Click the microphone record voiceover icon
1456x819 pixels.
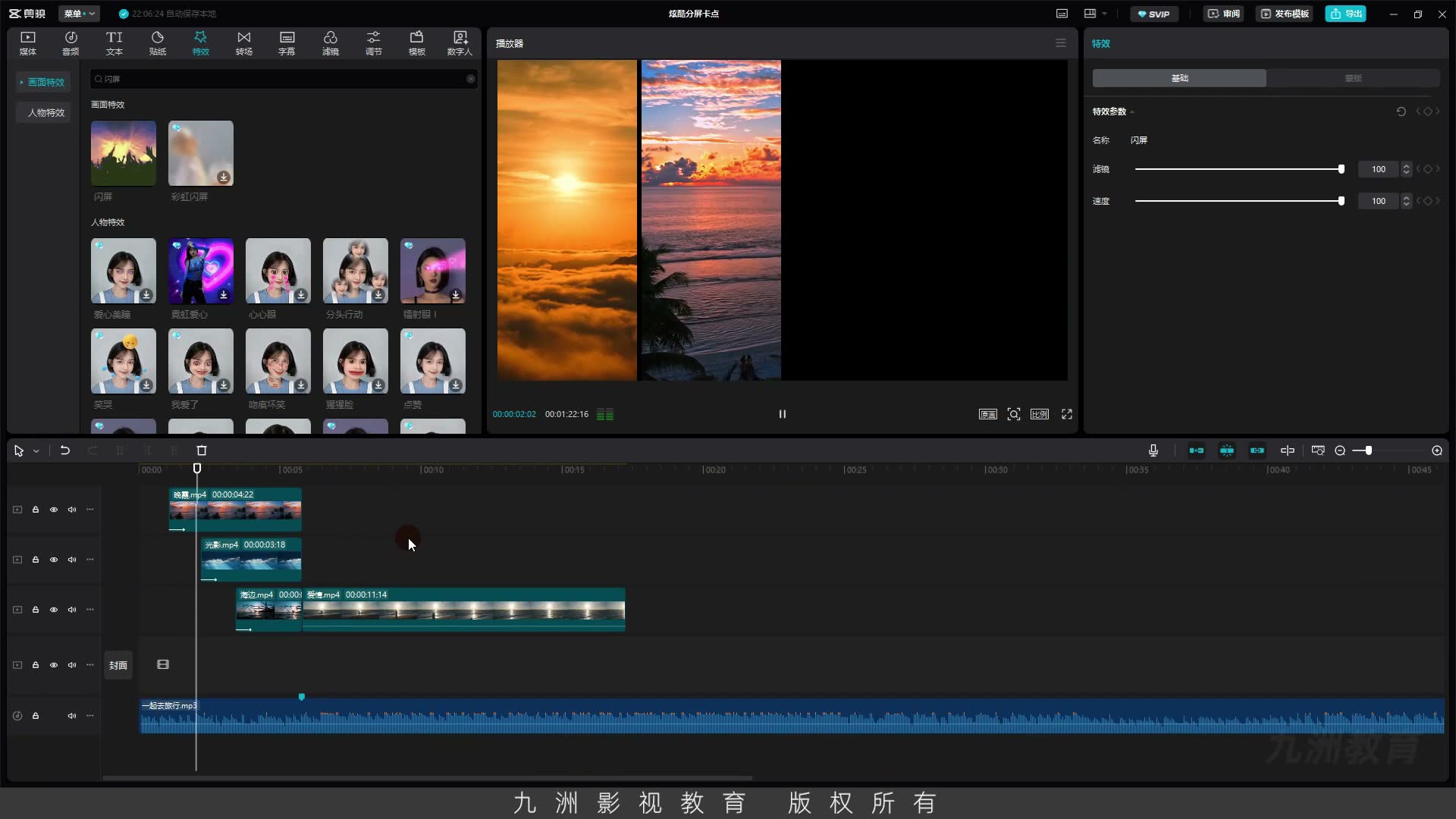click(x=1153, y=450)
